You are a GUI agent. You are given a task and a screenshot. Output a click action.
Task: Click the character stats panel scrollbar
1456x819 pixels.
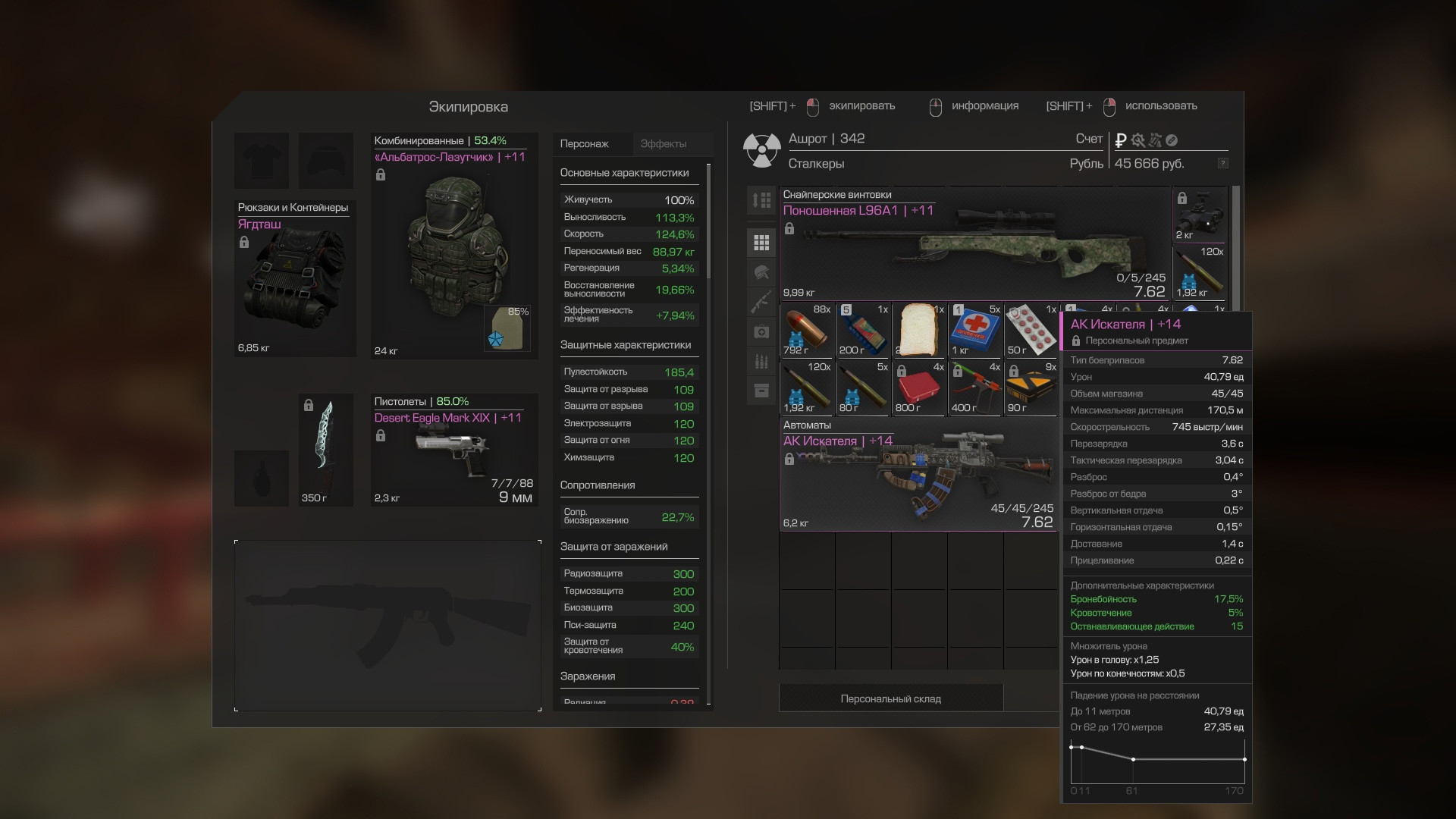(709, 220)
